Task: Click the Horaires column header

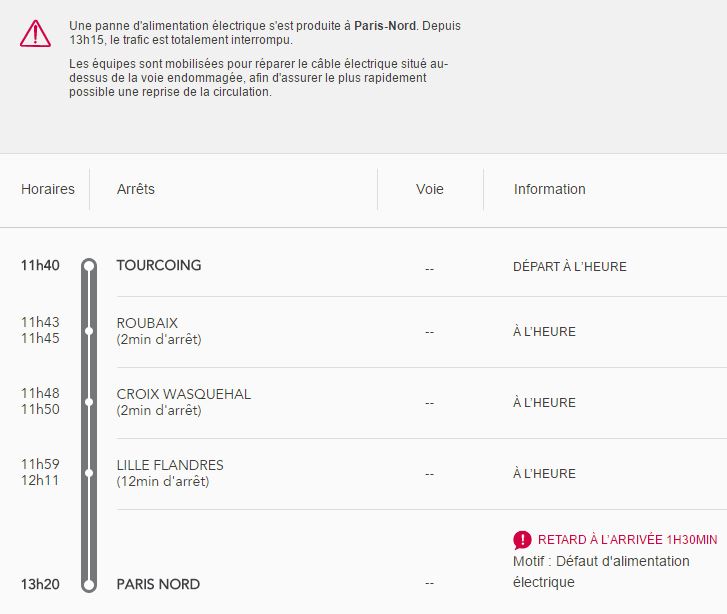Action: tap(48, 189)
